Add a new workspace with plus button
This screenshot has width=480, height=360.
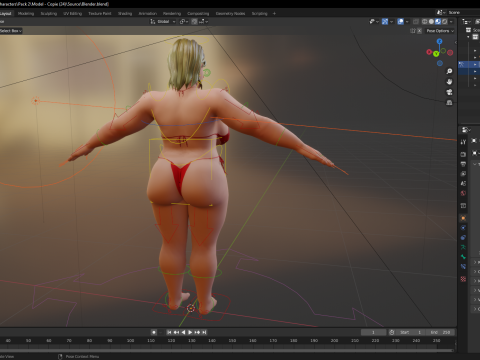pos(274,13)
